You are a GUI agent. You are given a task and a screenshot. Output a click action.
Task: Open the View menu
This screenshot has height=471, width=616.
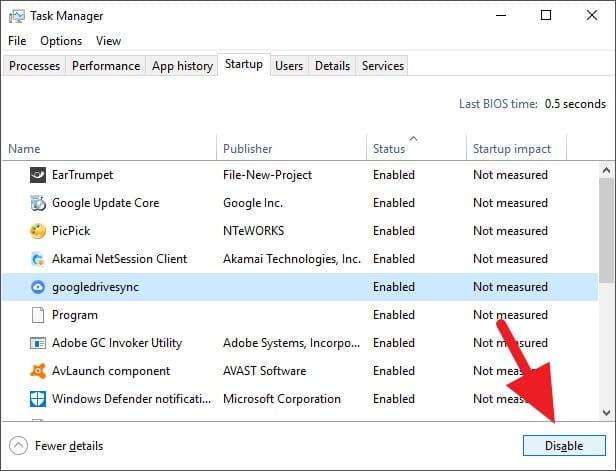coord(108,41)
